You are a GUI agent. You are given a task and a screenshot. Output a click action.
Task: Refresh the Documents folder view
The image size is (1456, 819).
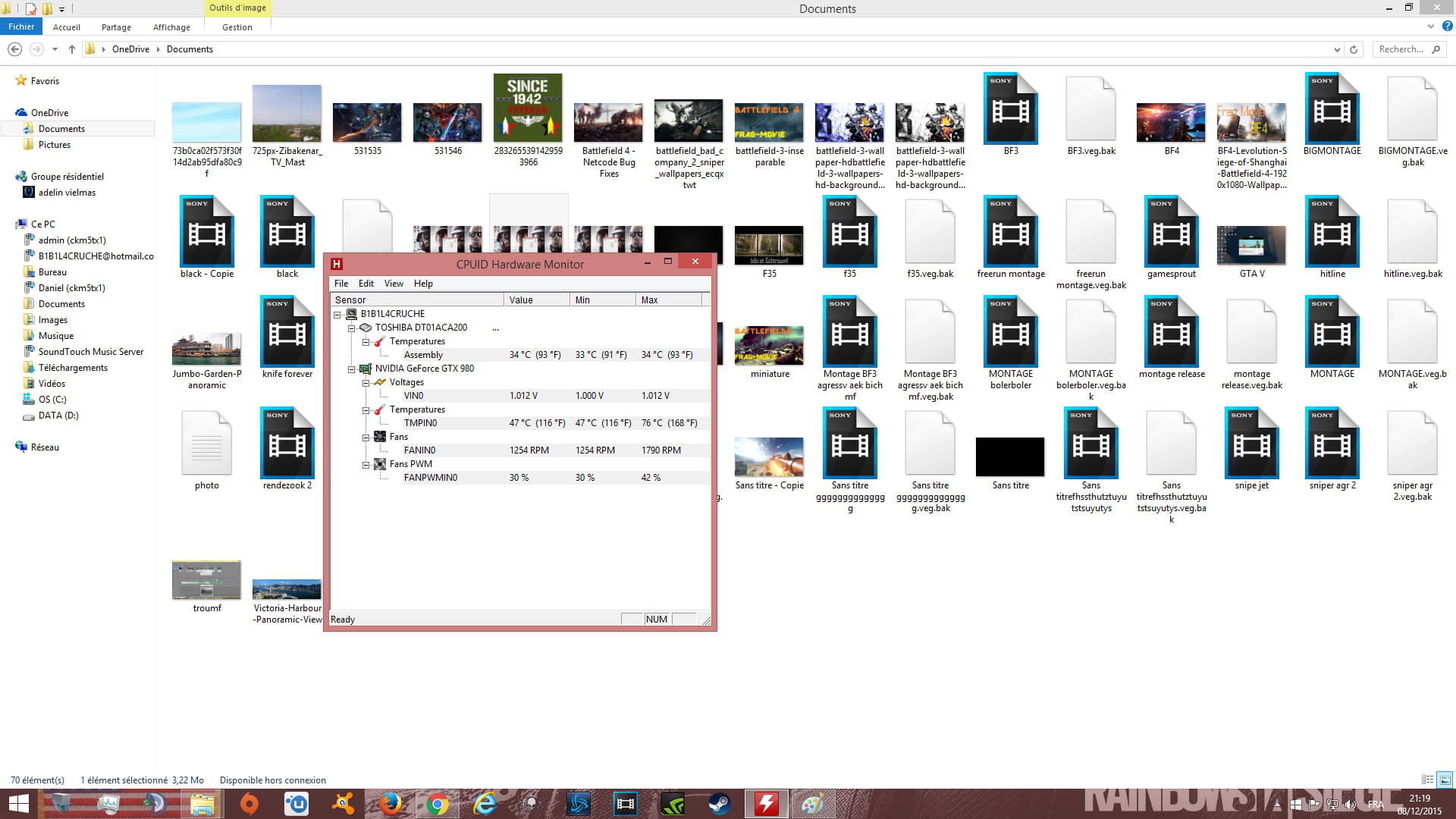[1354, 49]
